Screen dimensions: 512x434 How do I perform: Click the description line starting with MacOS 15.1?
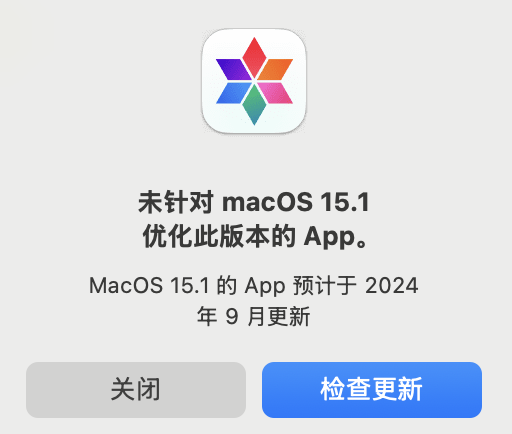click(x=254, y=286)
